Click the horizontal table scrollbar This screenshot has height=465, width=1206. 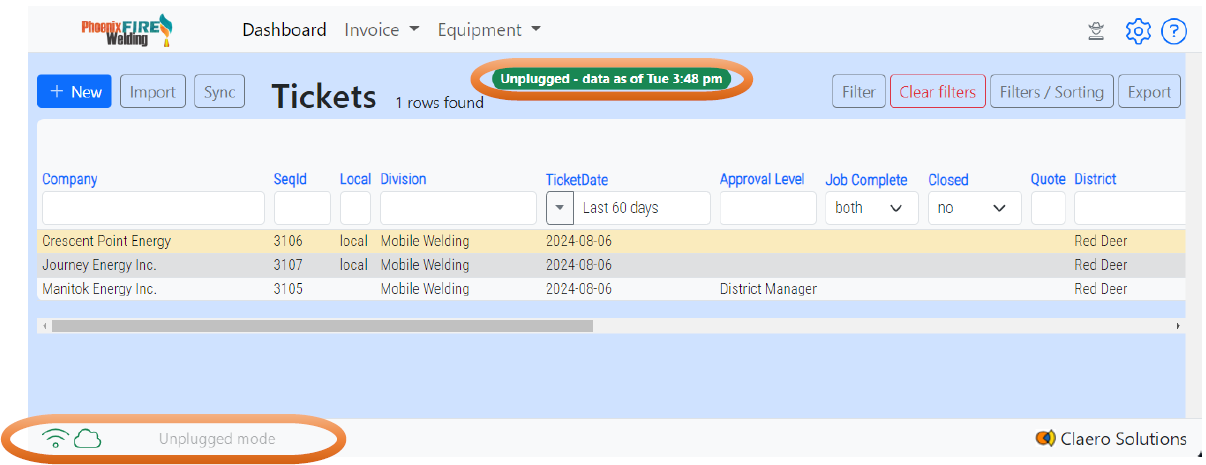(322, 326)
